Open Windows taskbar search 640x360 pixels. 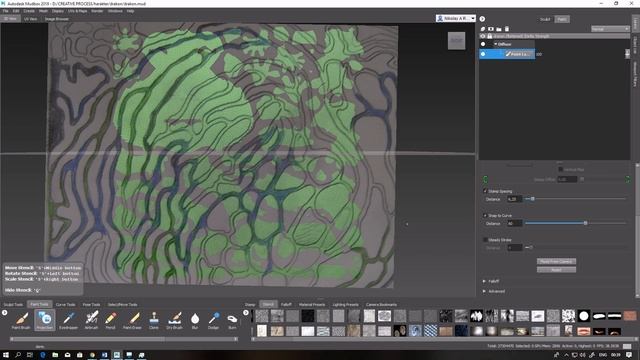pos(18,355)
